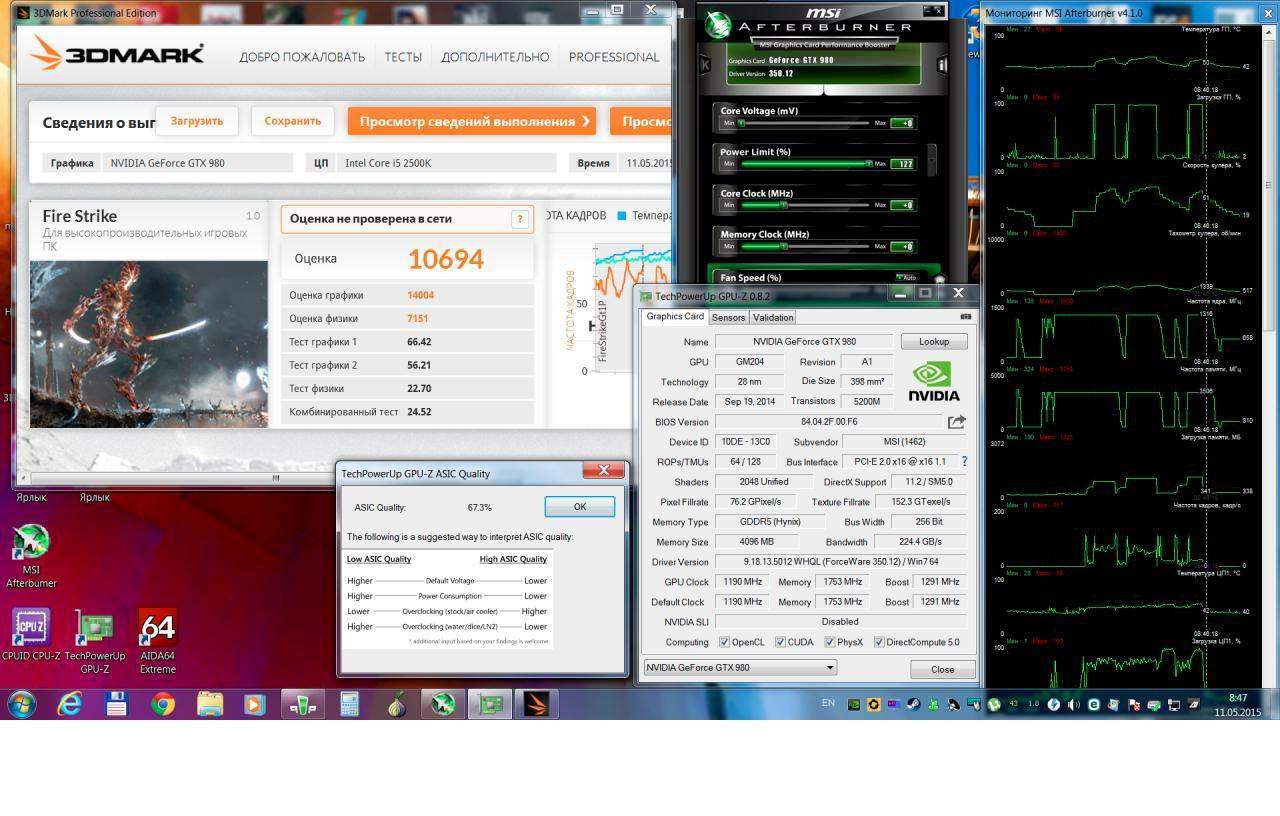This screenshot has height=816, width=1280.
Task: Click the info 'i' button in Afterburner
Action: 942,65
